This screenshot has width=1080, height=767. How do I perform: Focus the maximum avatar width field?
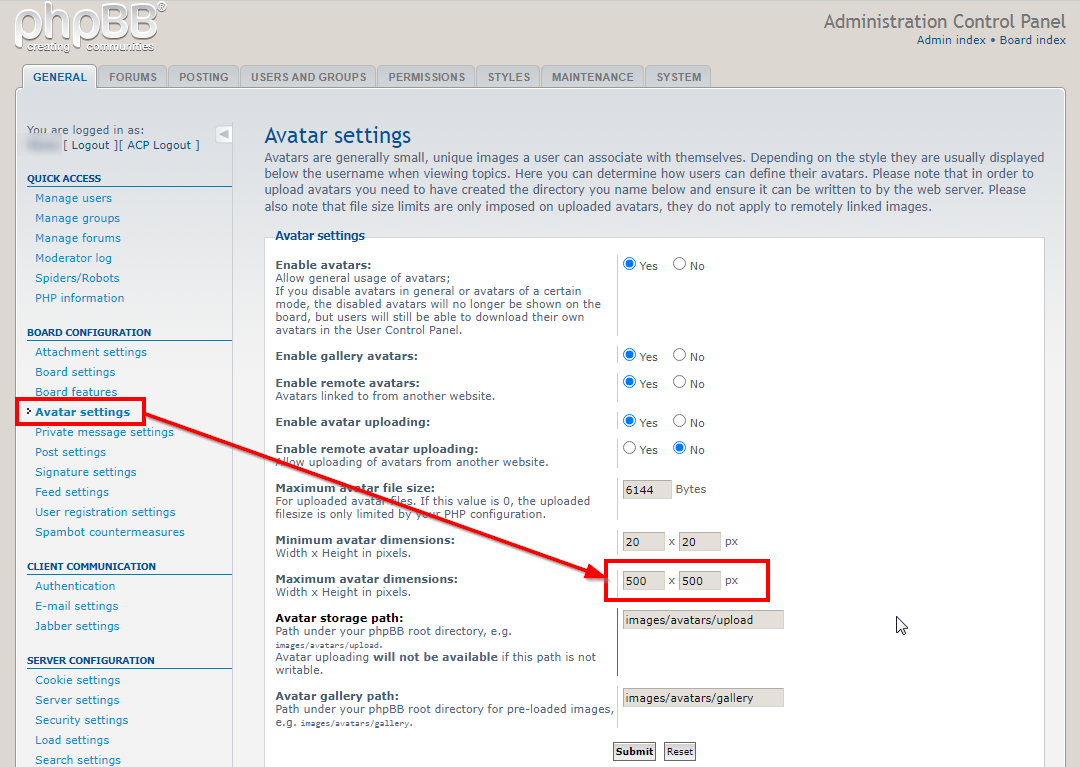click(643, 580)
